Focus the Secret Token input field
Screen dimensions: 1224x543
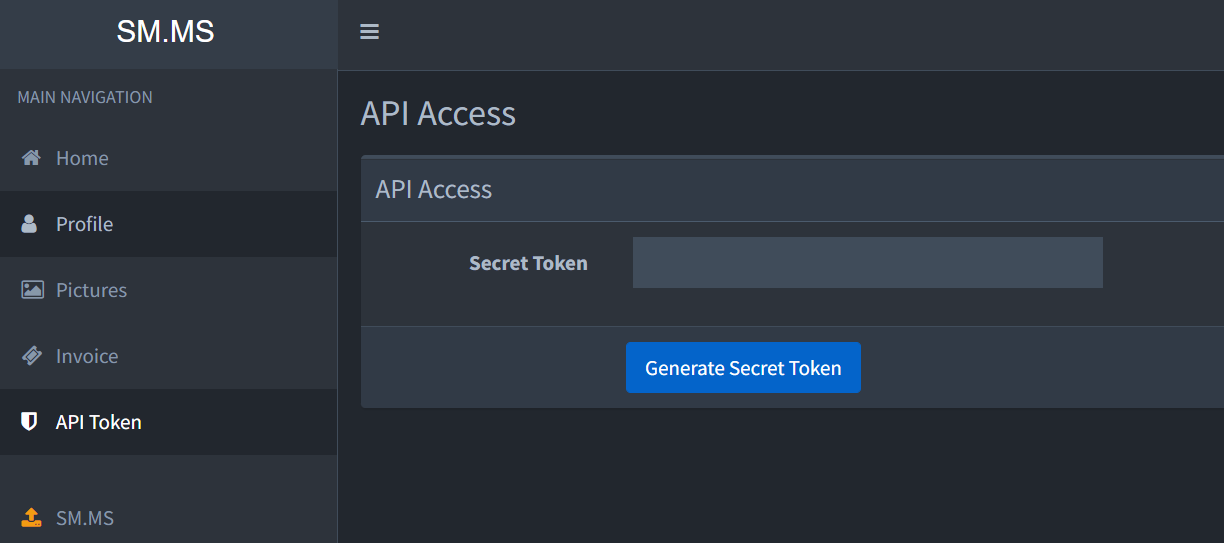(867, 263)
